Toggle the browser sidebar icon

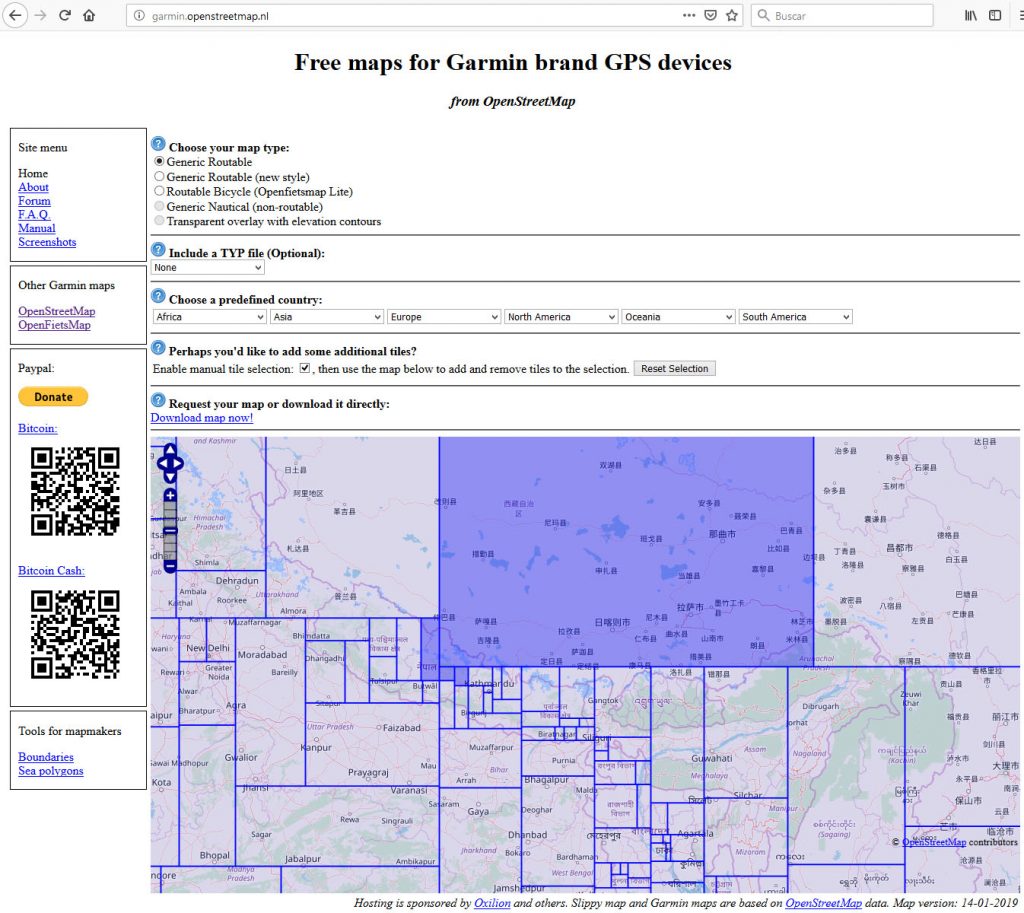[995, 16]
